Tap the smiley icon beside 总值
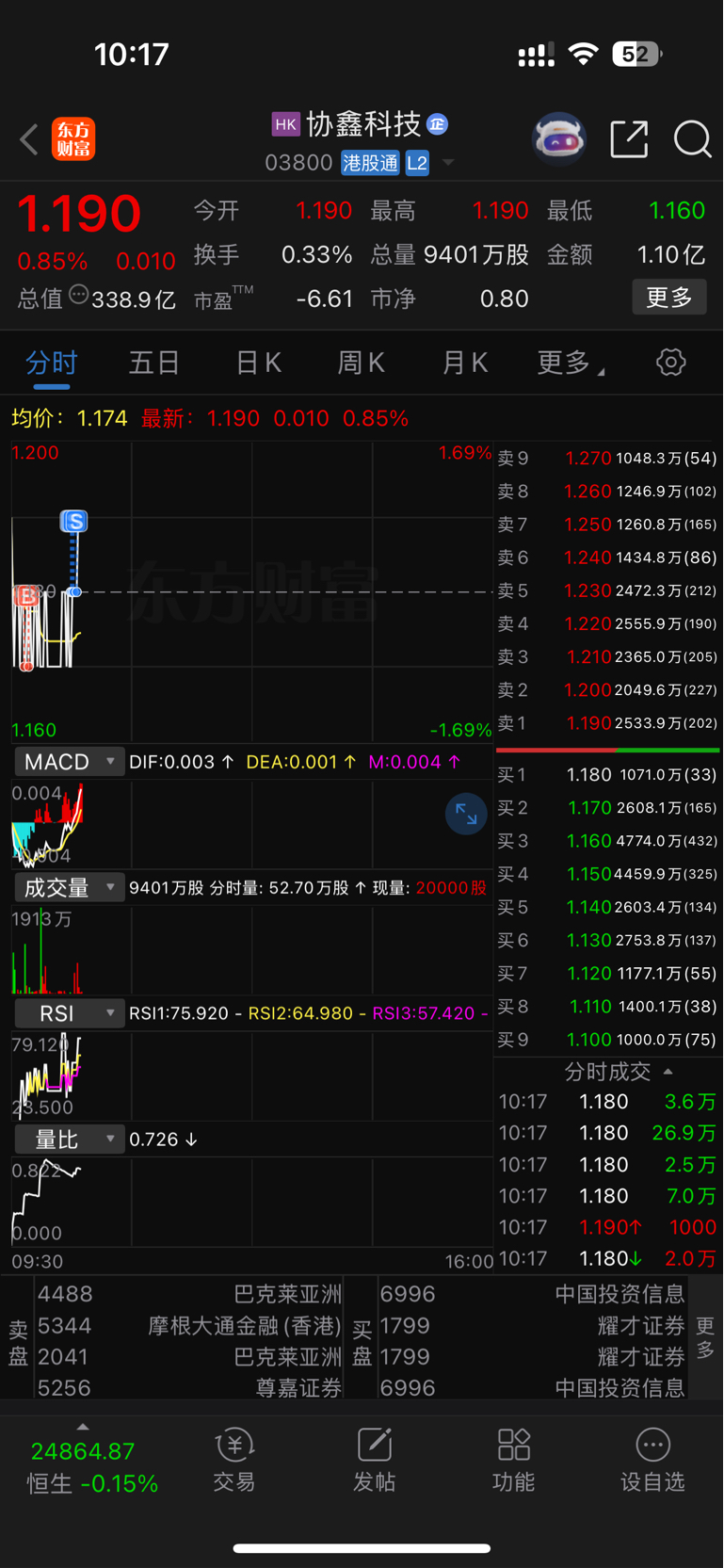Viewport: 724px width, 1568px height. click(x=79, y=295)
